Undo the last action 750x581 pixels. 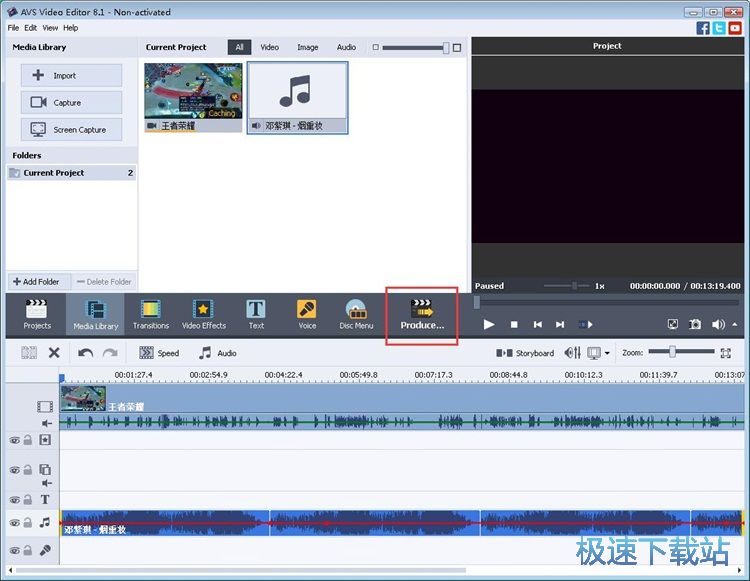[85, 353]
